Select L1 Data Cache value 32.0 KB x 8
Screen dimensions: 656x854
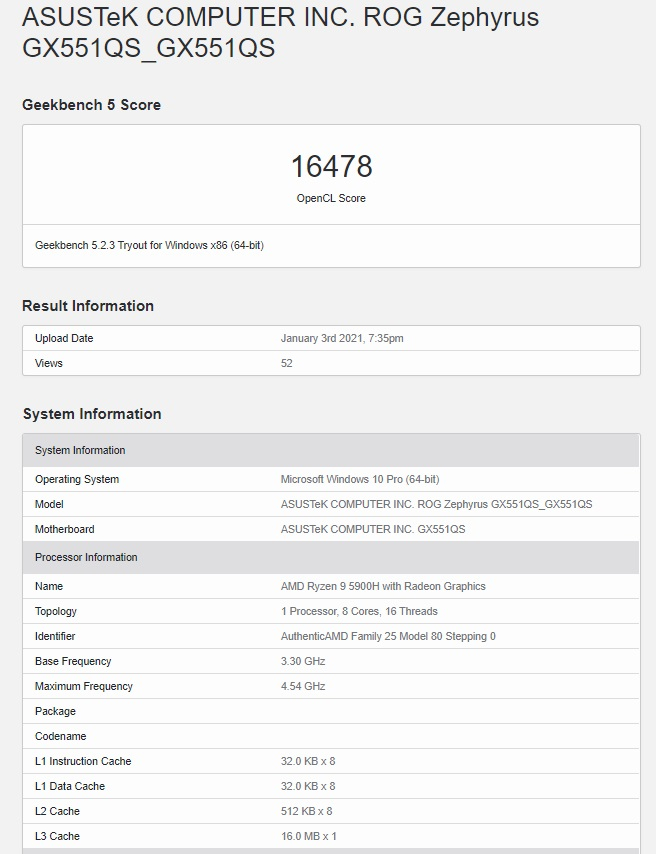pyautogui.click(x=308, y=786)
